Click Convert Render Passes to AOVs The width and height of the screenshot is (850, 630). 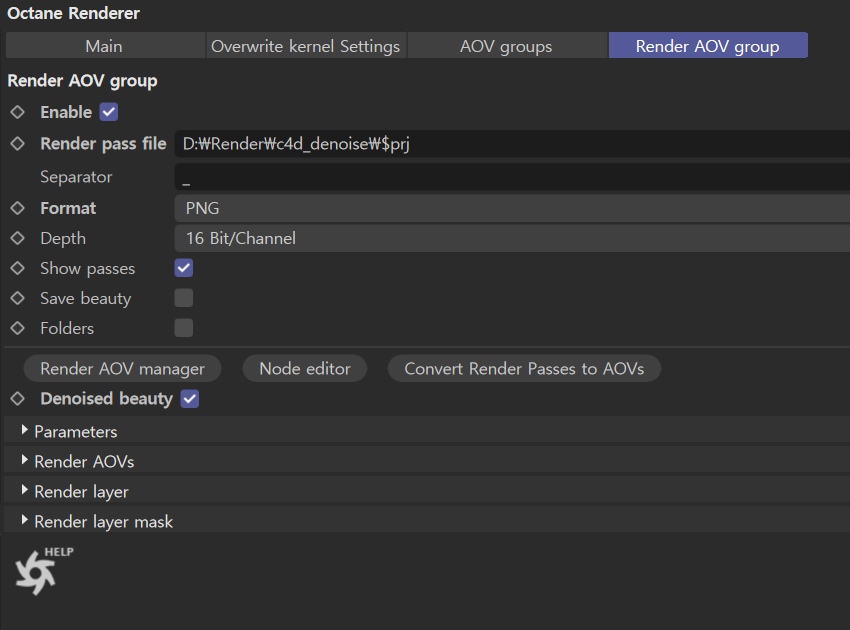524,369
